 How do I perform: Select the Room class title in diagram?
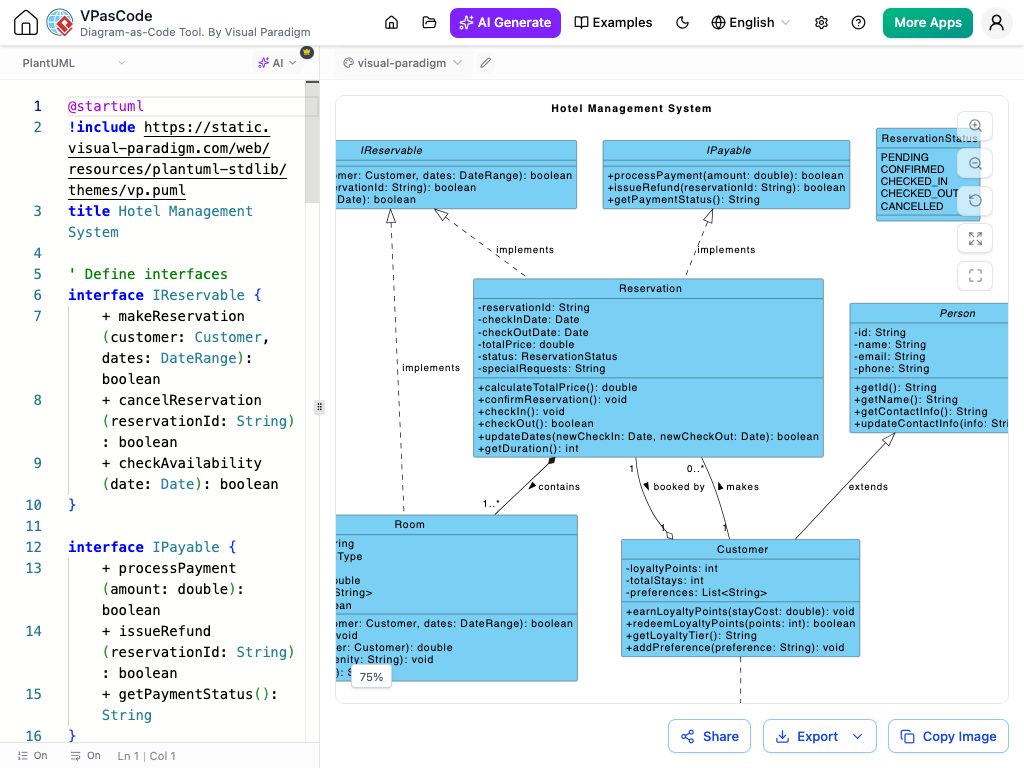pyautogui.click(x=409, y=524)
